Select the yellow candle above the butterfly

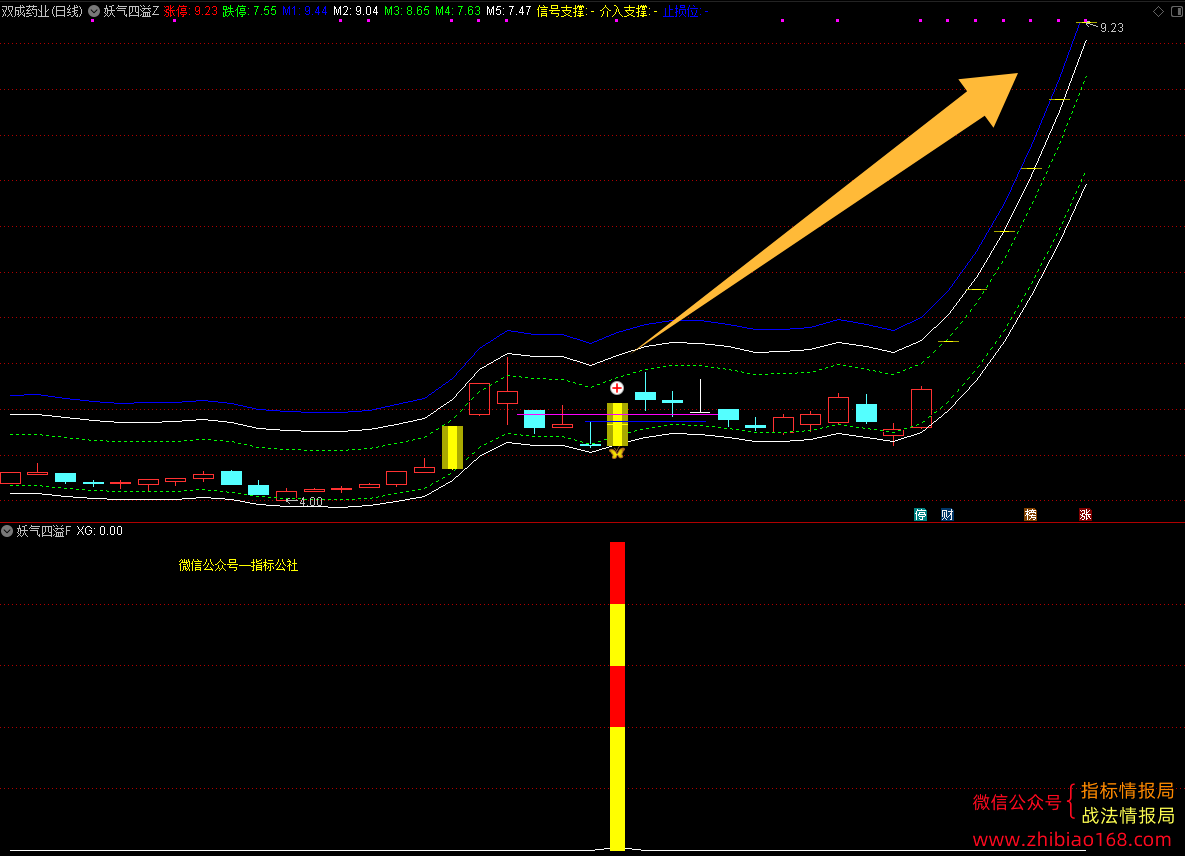(x=617, y=425)
